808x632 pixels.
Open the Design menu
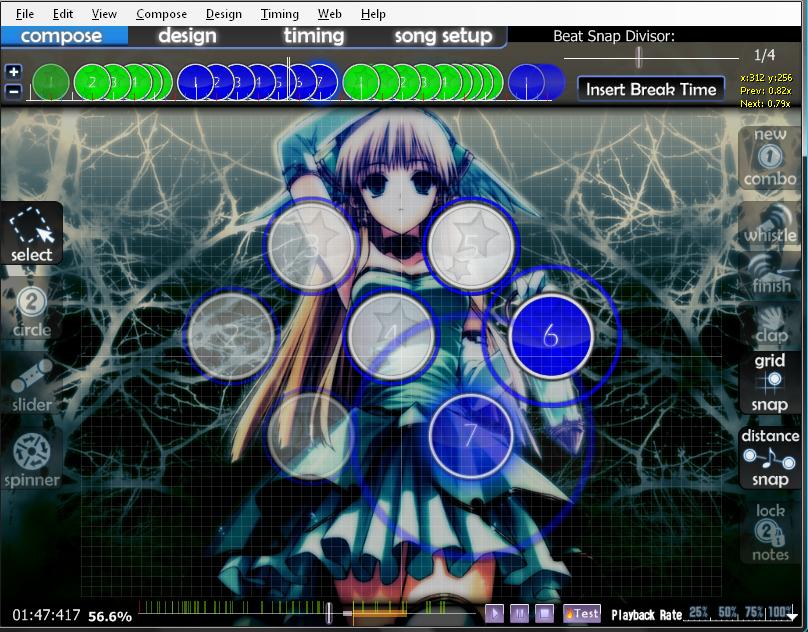223,14
